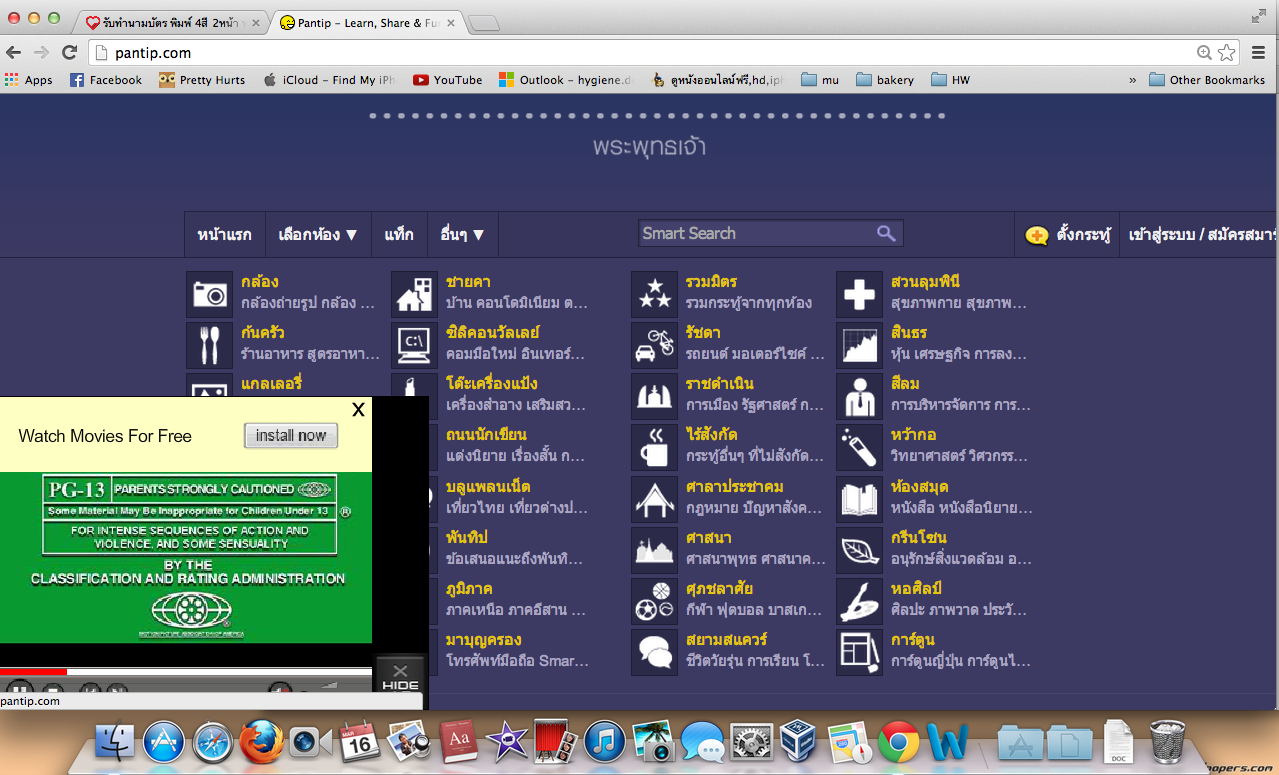This screenshot has height=775, width=1279.
Task: Open the Facebook bookmark
Action: click(106, 80)
